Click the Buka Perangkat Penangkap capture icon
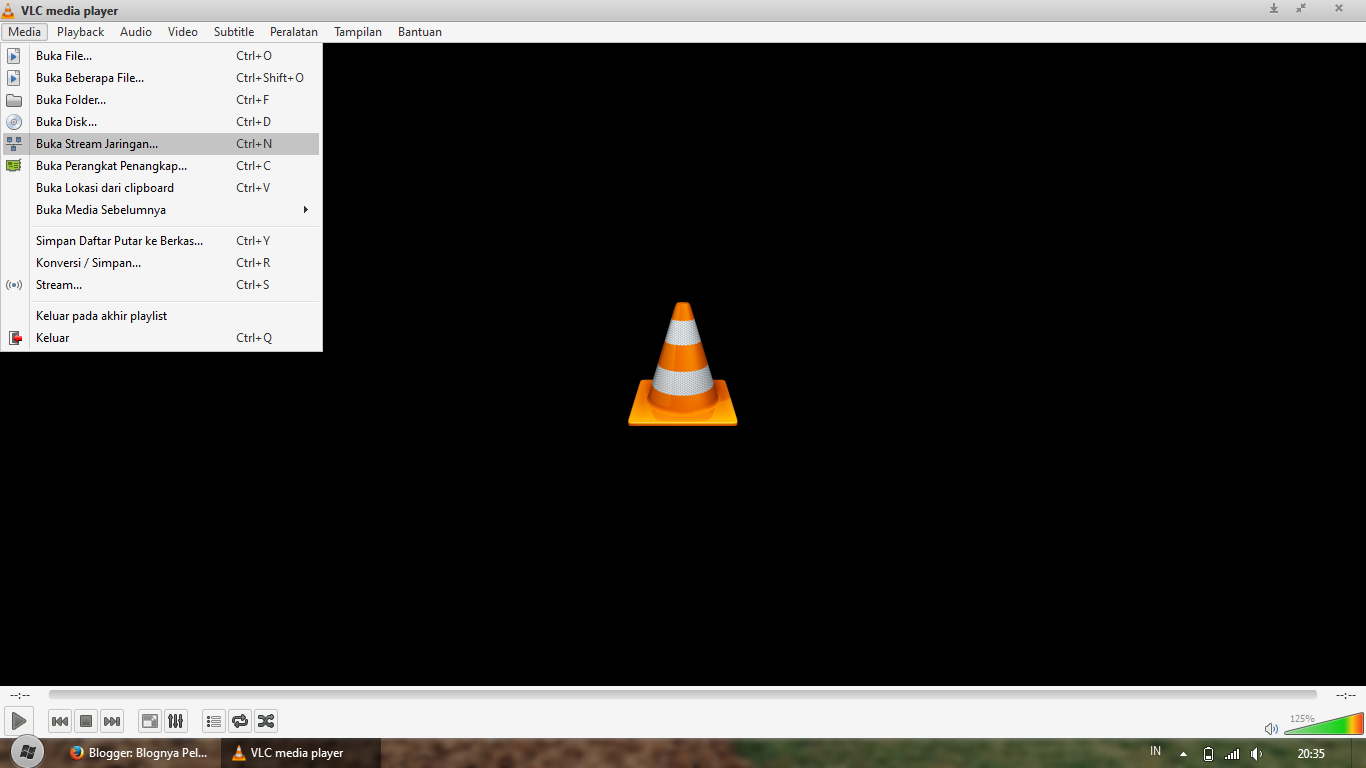Viewport: 1366px width, 768px height. tap(14, 165)
